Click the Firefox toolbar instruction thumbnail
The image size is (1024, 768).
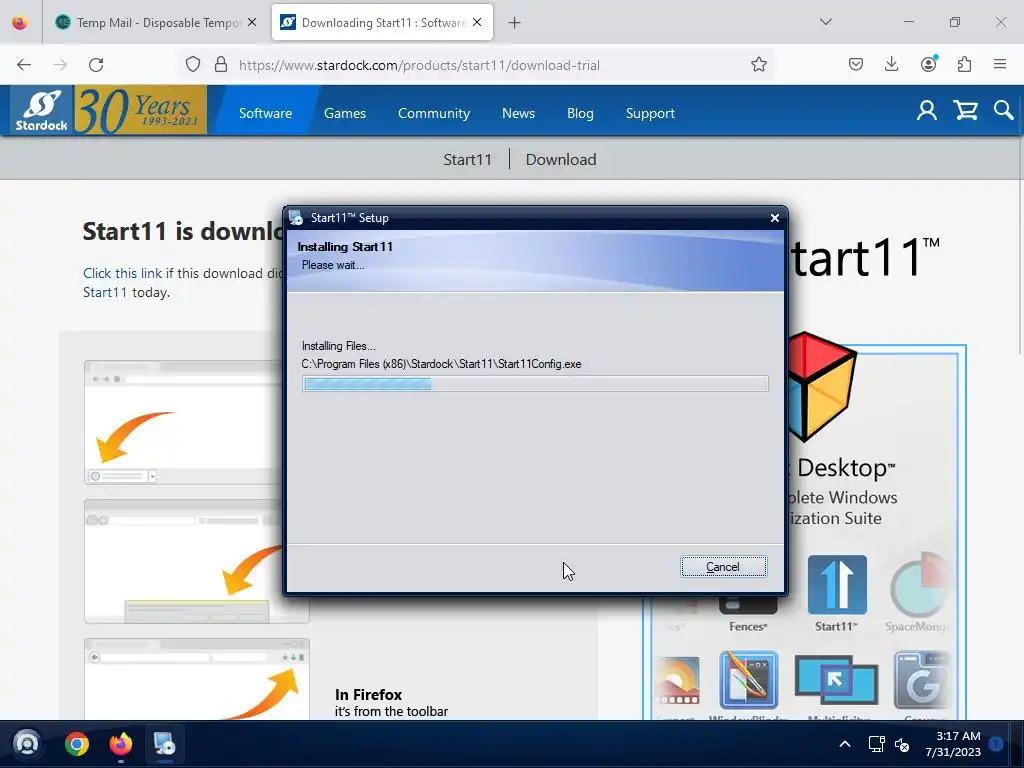(197, 679)
